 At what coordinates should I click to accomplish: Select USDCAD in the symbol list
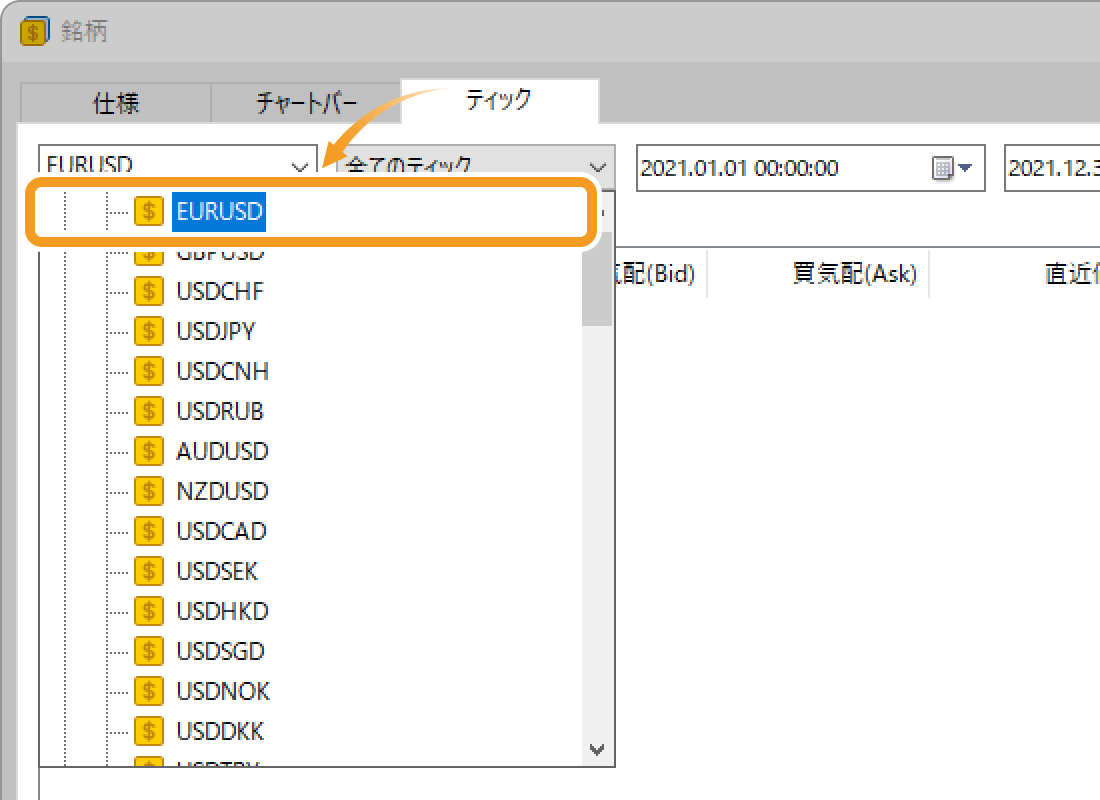click(221, 531)
